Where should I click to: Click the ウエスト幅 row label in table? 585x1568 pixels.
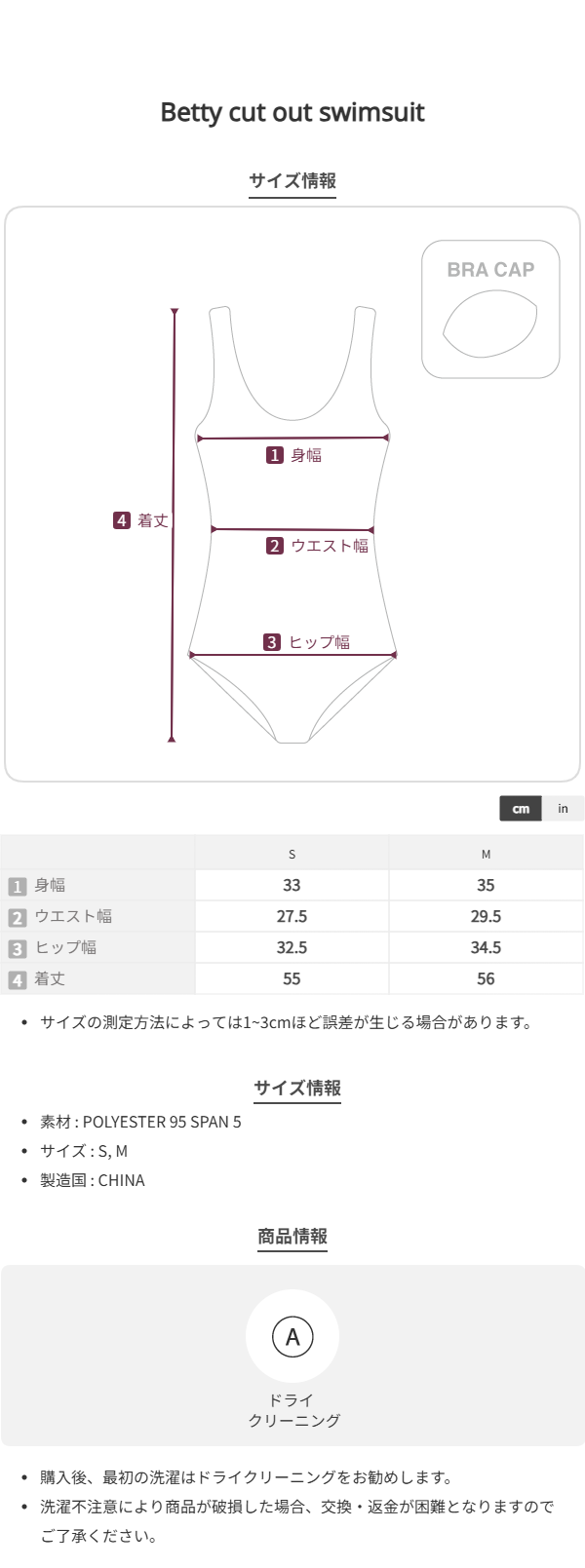[73, 917]
